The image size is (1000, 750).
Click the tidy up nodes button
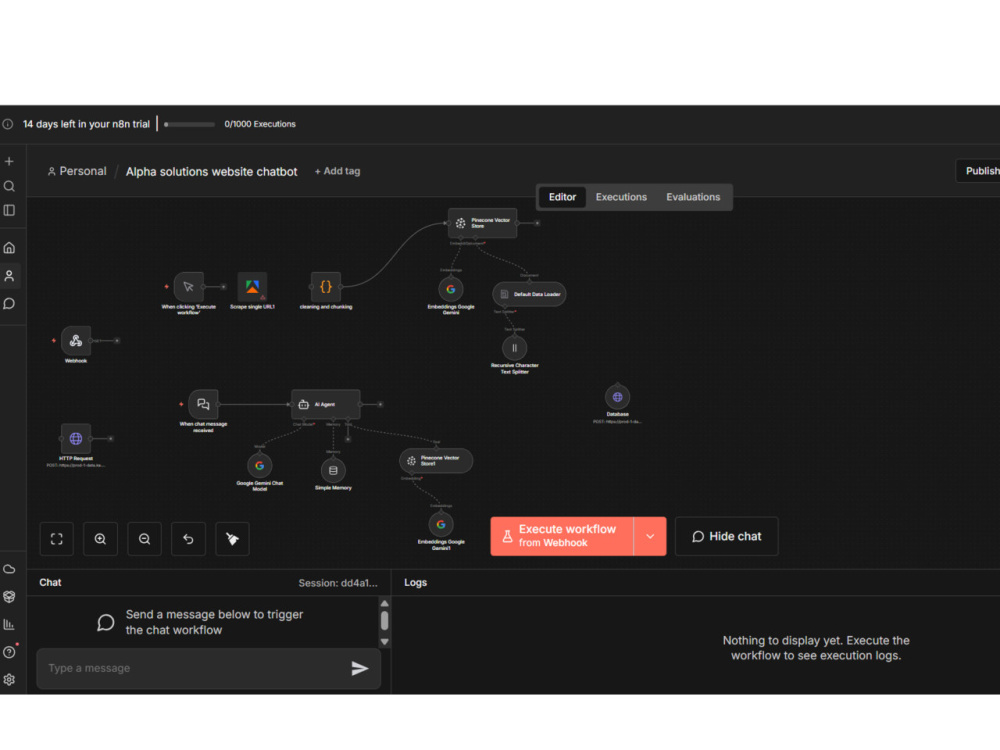(x=232, y=539)
